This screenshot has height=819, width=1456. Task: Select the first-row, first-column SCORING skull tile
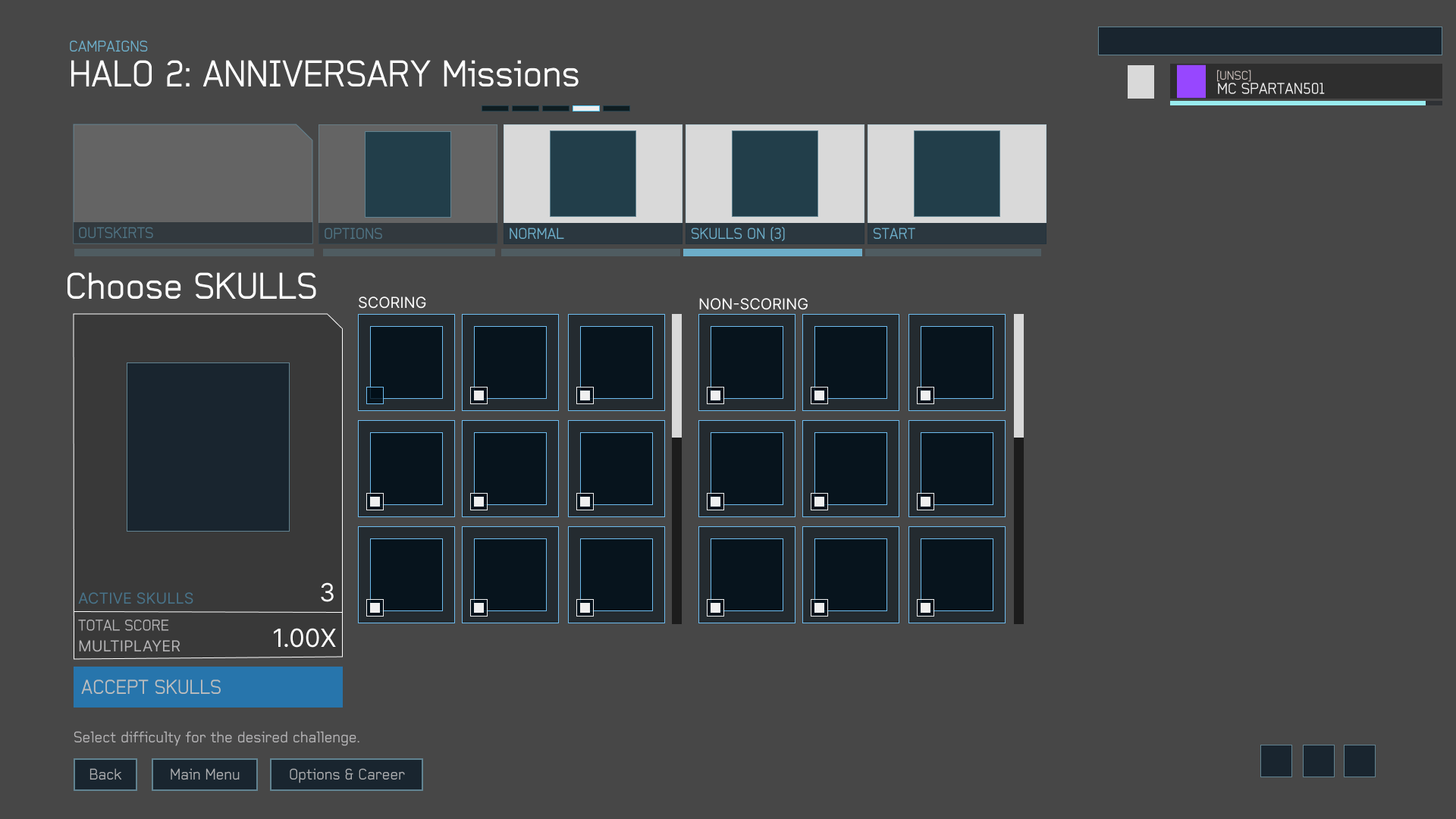pyautogui.click(x=406, y=362)
